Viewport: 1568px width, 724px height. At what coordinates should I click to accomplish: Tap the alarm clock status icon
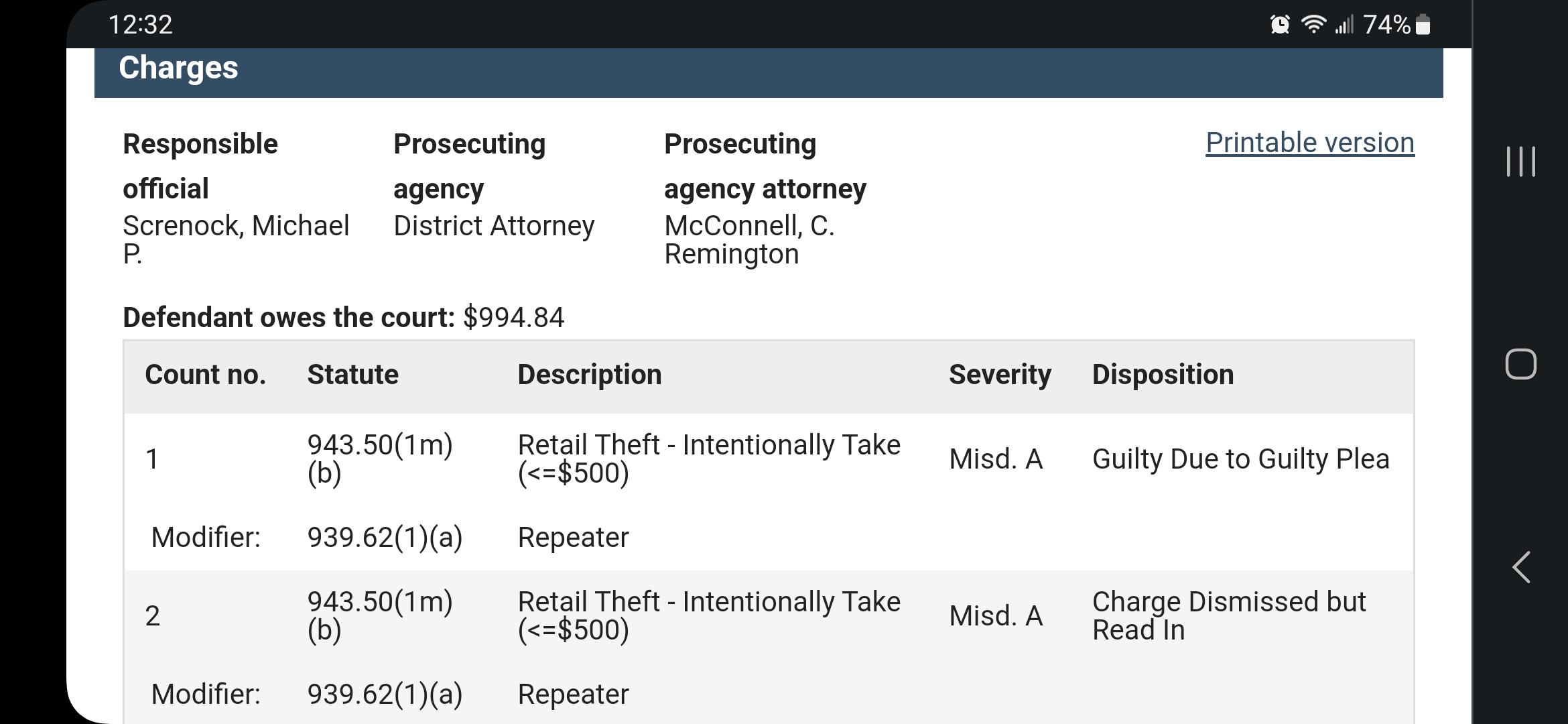pyautogui.click(x=1280, y=25)
